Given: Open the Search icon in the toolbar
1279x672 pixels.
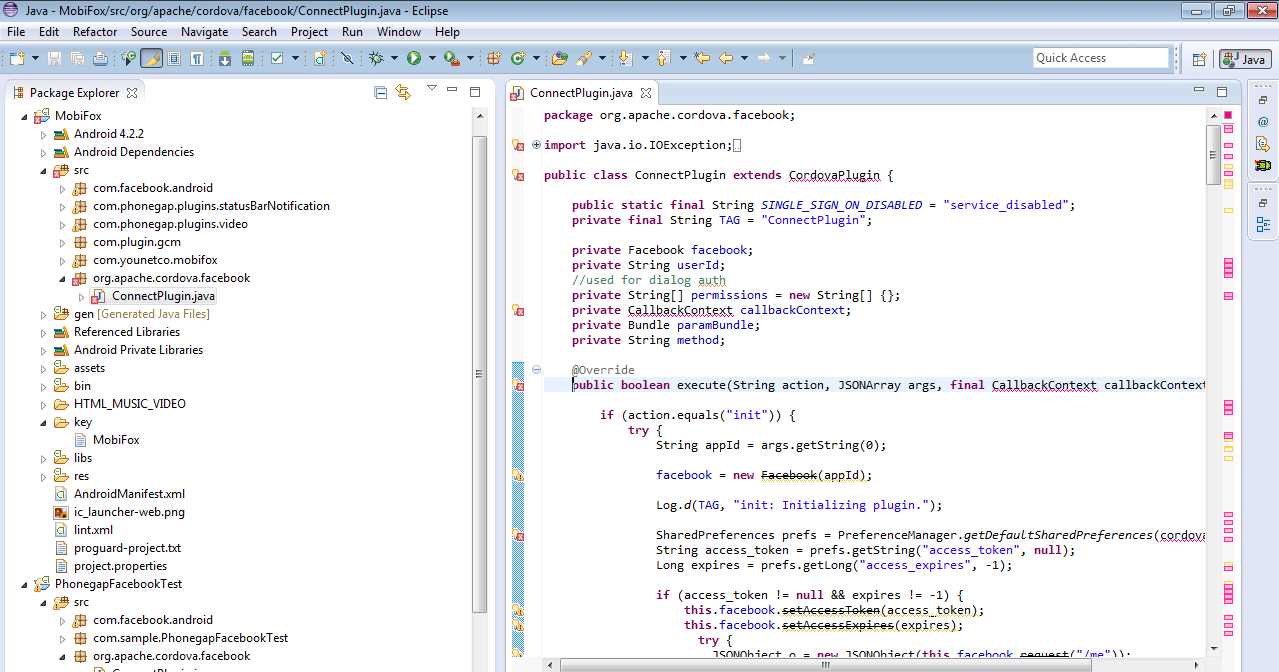Looking at the screenshot, I should (583, 57).
